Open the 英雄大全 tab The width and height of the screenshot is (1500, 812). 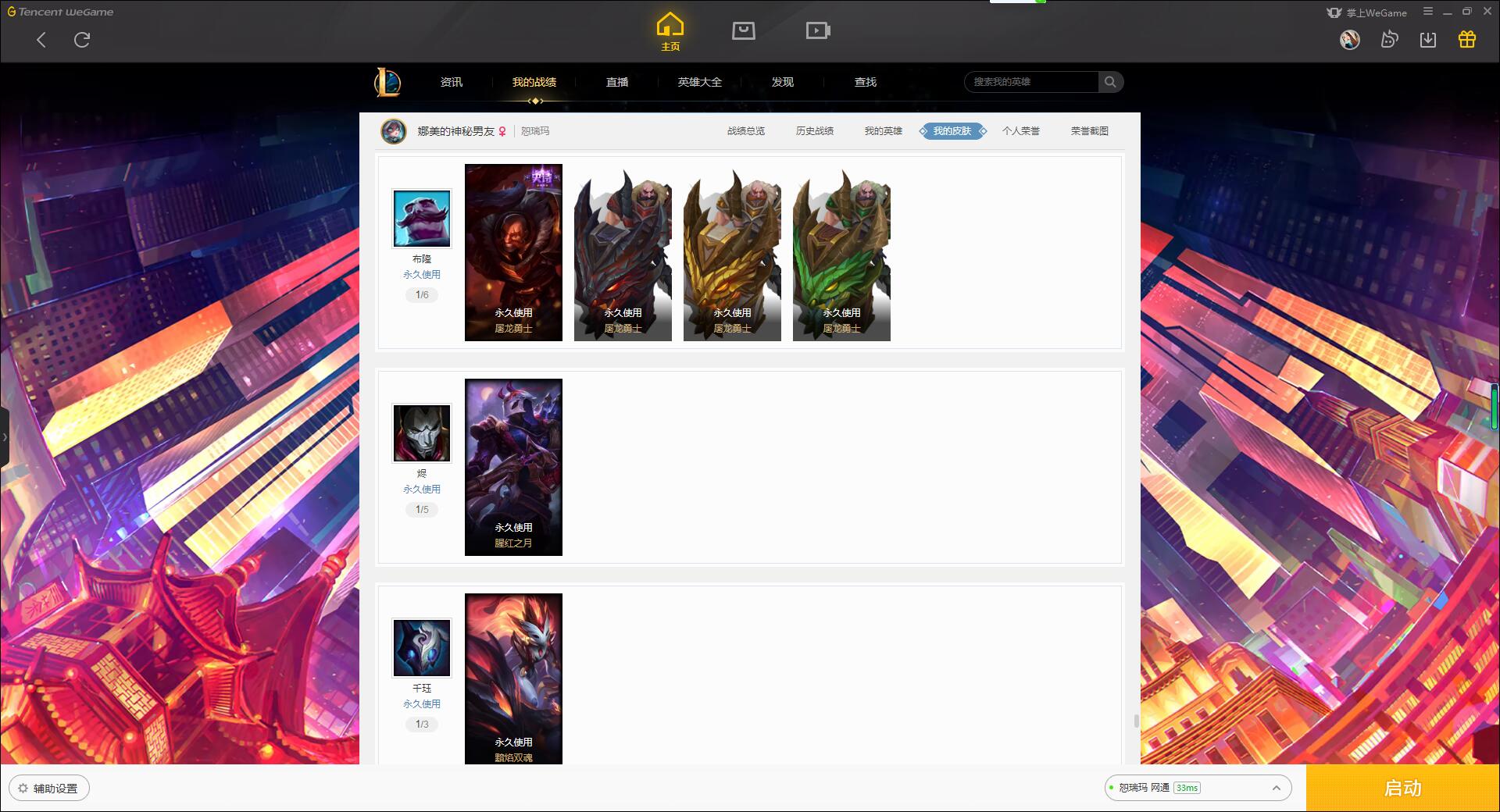(x=700, y=82)
